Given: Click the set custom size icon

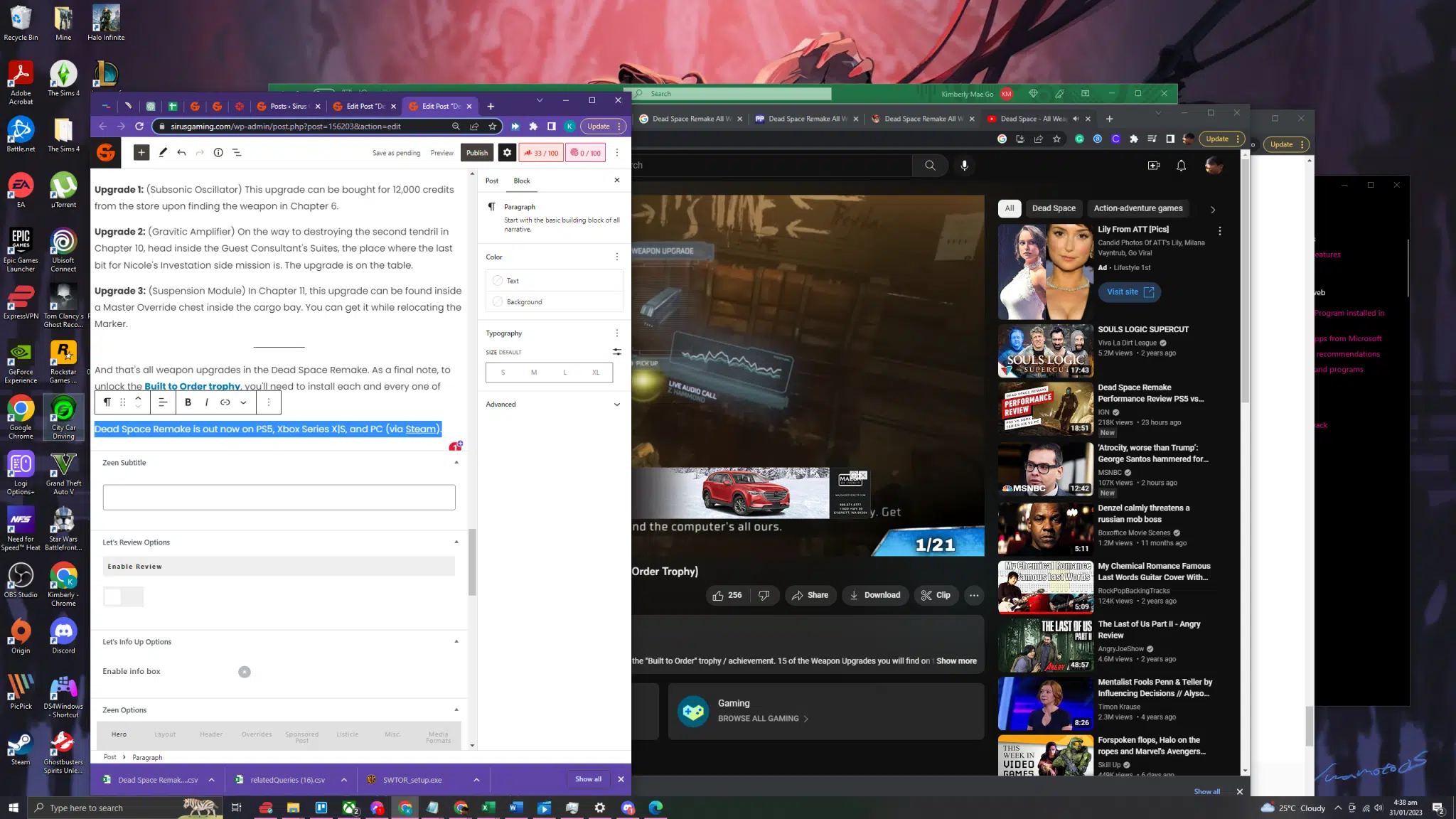Looking at the screenshot, I should coord(617,352).
